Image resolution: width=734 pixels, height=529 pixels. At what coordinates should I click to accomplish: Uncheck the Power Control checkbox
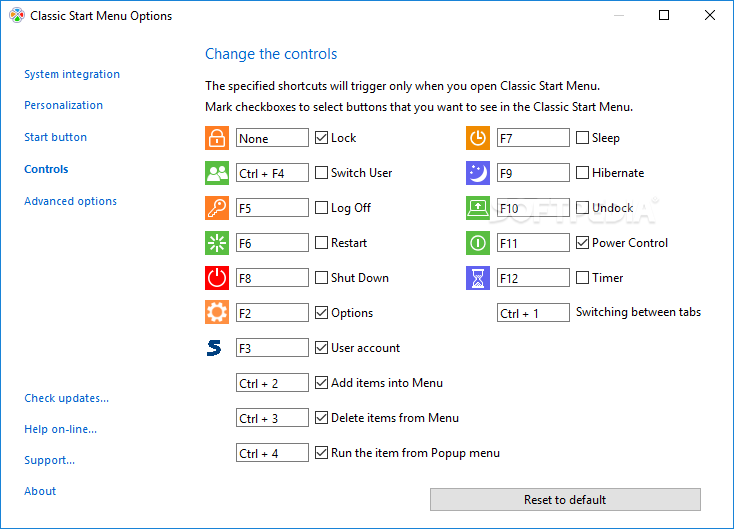point(582,242)
